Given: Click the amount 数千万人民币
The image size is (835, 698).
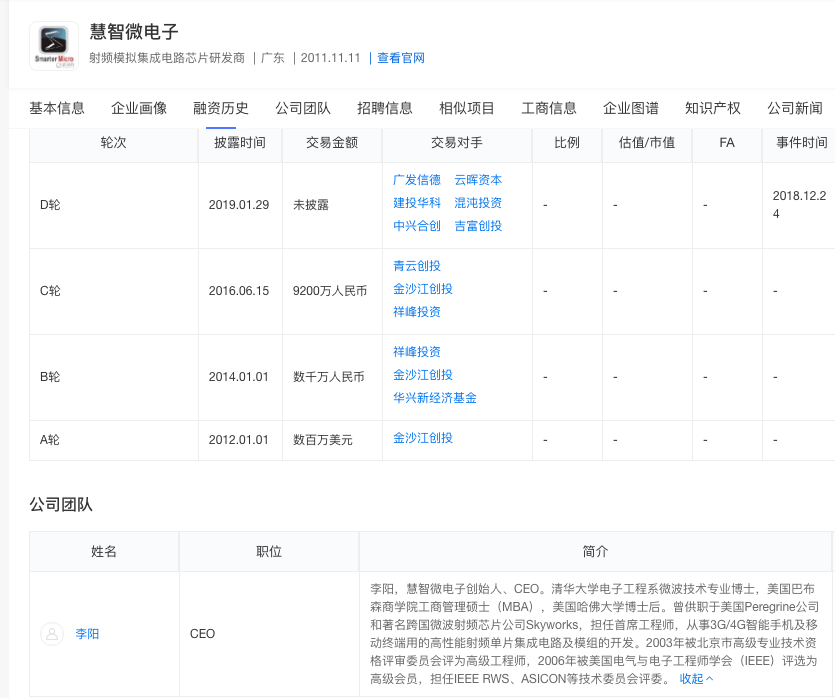Looking at the screenshot, I should (x=329, y=377).
